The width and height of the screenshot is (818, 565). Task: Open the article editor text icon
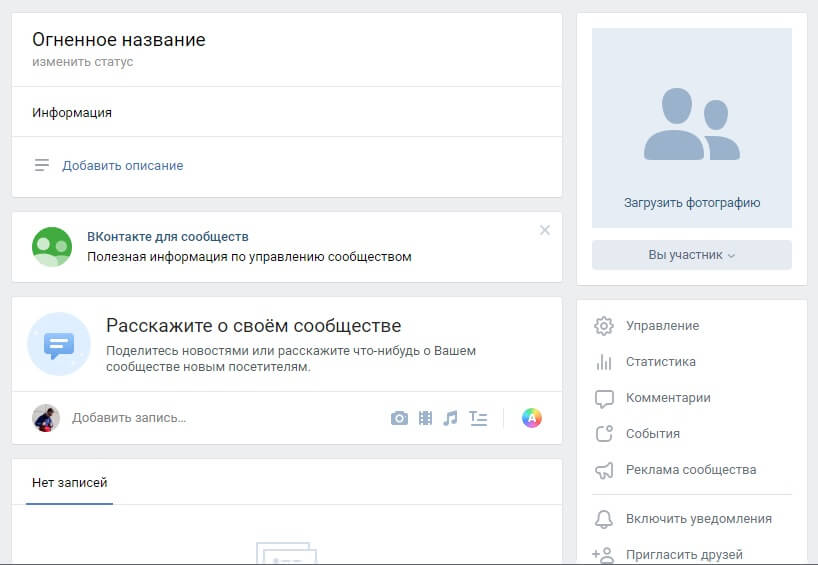tap(478, 418)
